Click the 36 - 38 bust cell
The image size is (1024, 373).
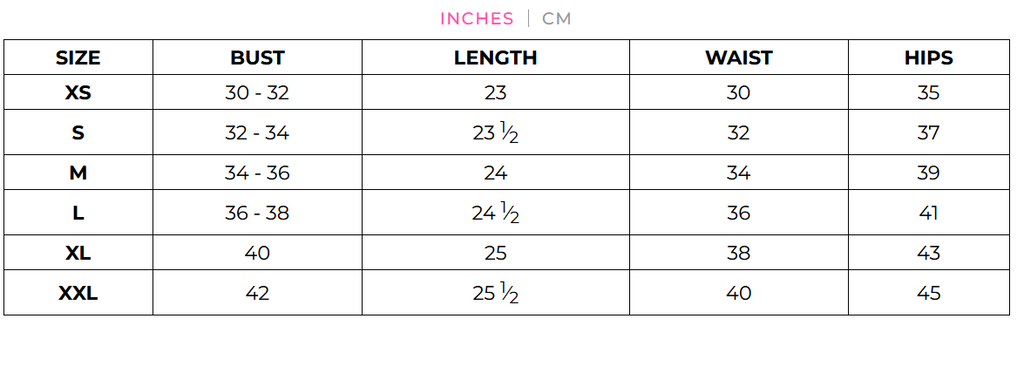click(257, 213)
